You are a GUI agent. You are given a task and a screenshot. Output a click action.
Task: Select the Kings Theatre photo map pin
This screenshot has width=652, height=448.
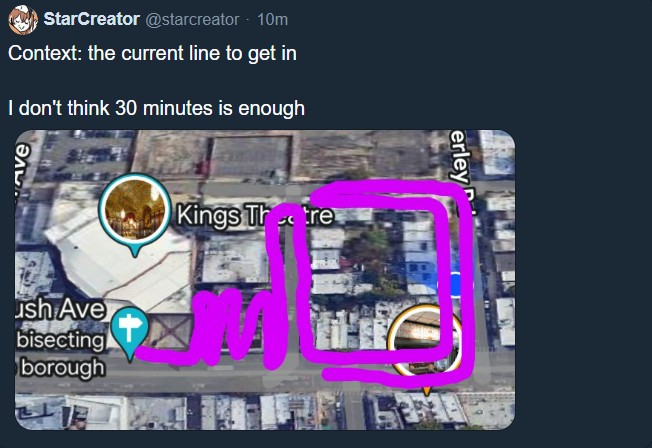click(x=135, y=214)
